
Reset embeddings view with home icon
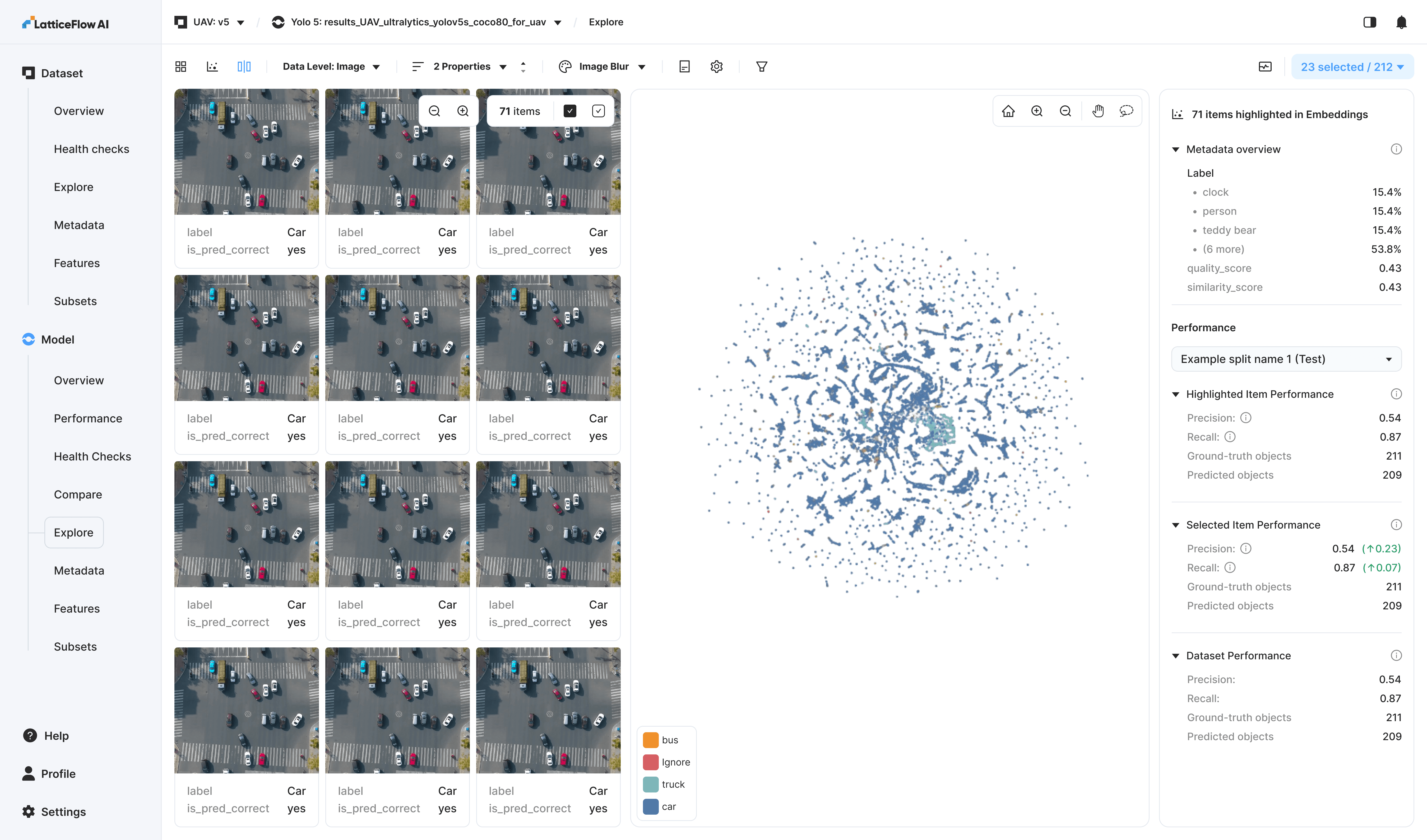click(x=1008, y=111)
